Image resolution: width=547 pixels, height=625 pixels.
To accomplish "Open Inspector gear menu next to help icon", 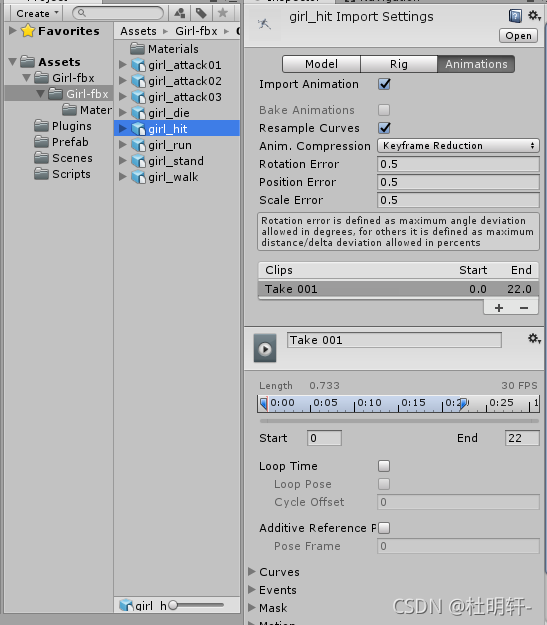I will [x=534, y=16].
